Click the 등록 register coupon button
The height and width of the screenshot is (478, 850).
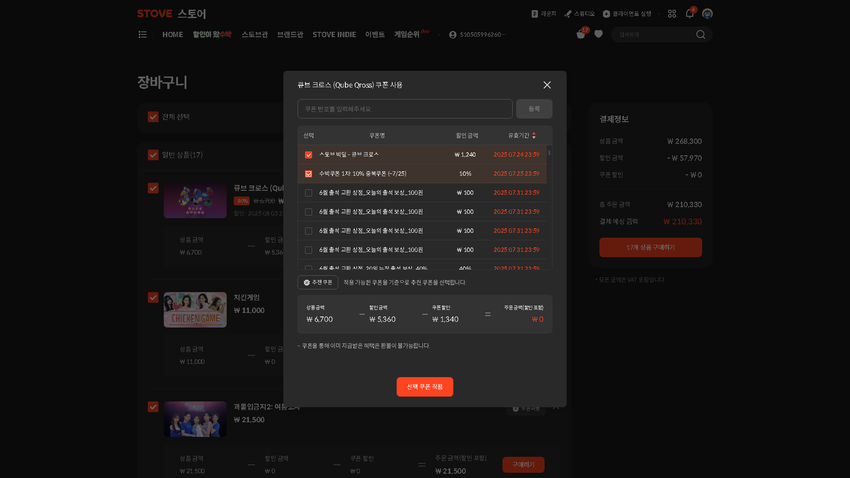pyautogui.click(x=534, y=109)
